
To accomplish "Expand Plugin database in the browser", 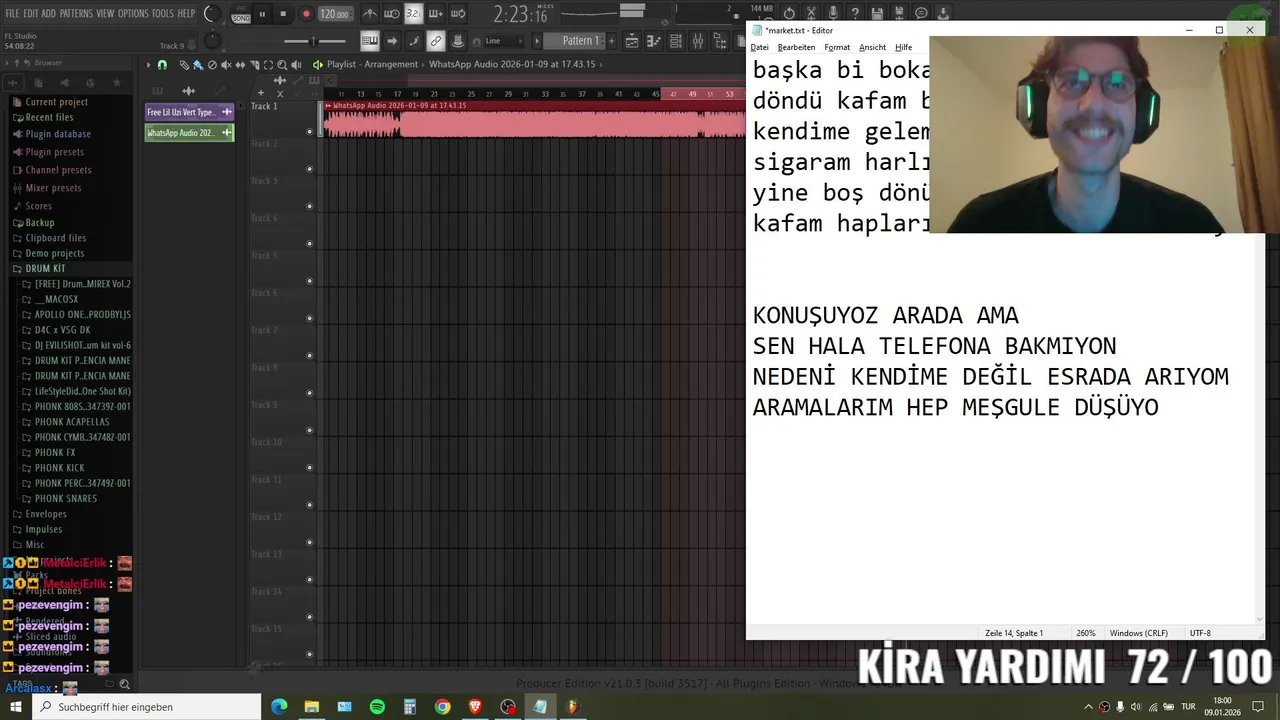I will click(57, 133).
